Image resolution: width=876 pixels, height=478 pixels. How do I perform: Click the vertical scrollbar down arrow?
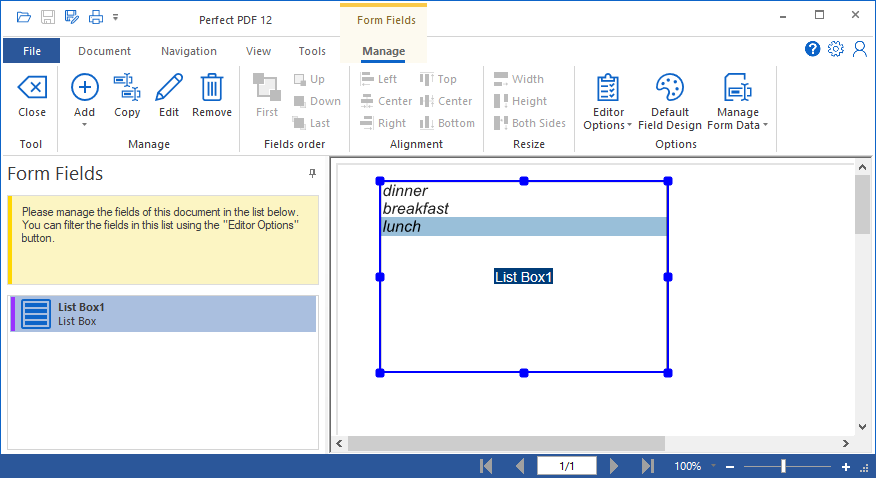[x=862, y=427]
